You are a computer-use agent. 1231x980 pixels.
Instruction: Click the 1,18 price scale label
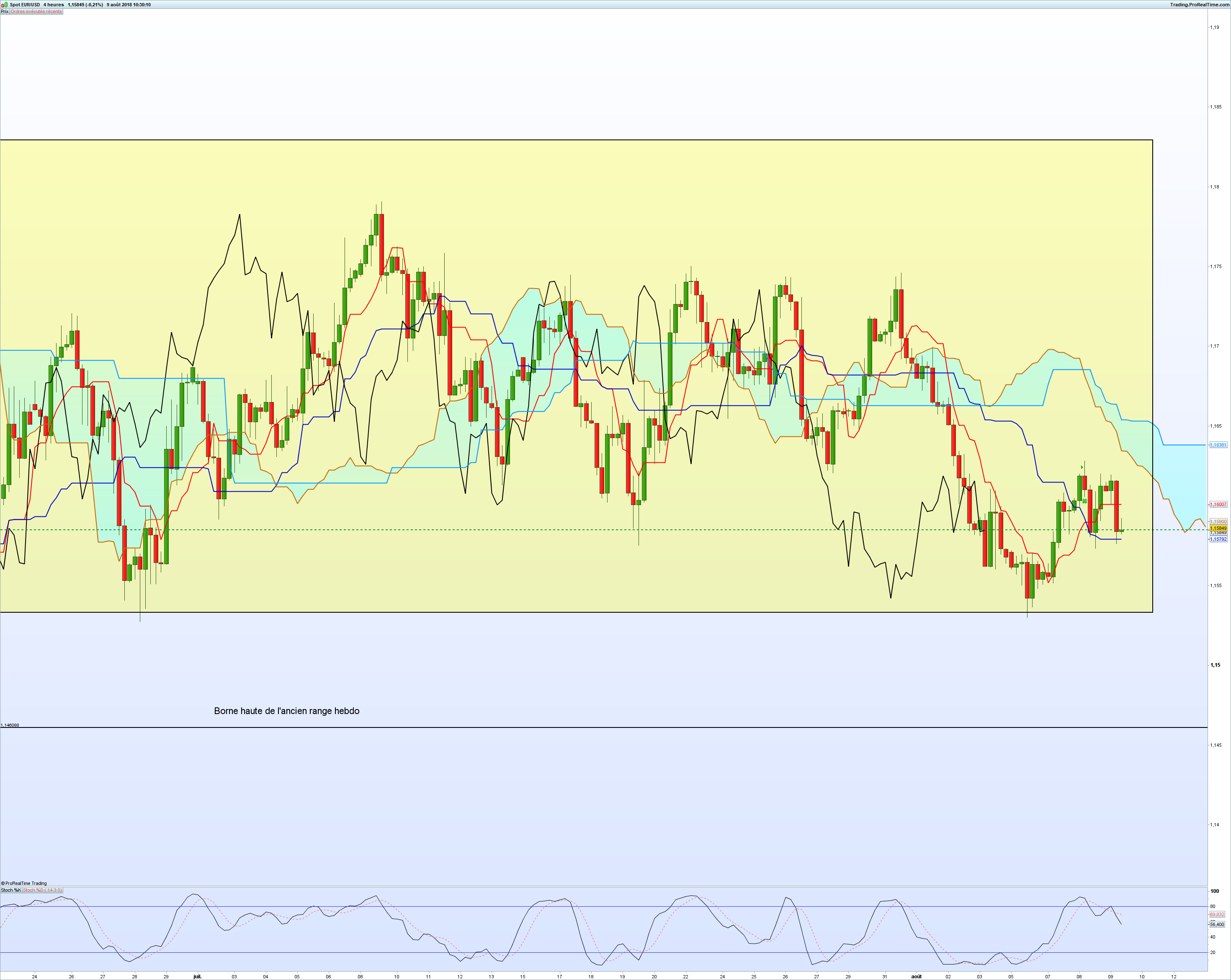tap(1214, 187)
